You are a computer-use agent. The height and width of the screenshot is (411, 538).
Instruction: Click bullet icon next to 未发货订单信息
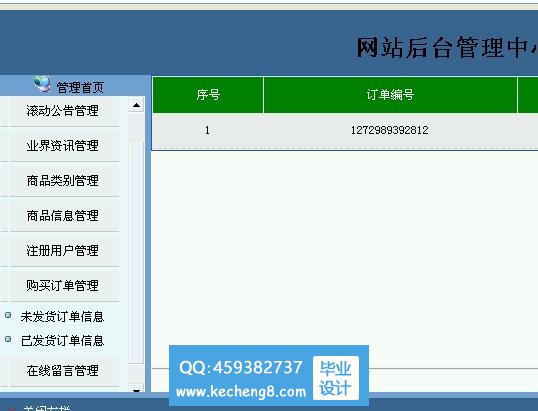8,315
